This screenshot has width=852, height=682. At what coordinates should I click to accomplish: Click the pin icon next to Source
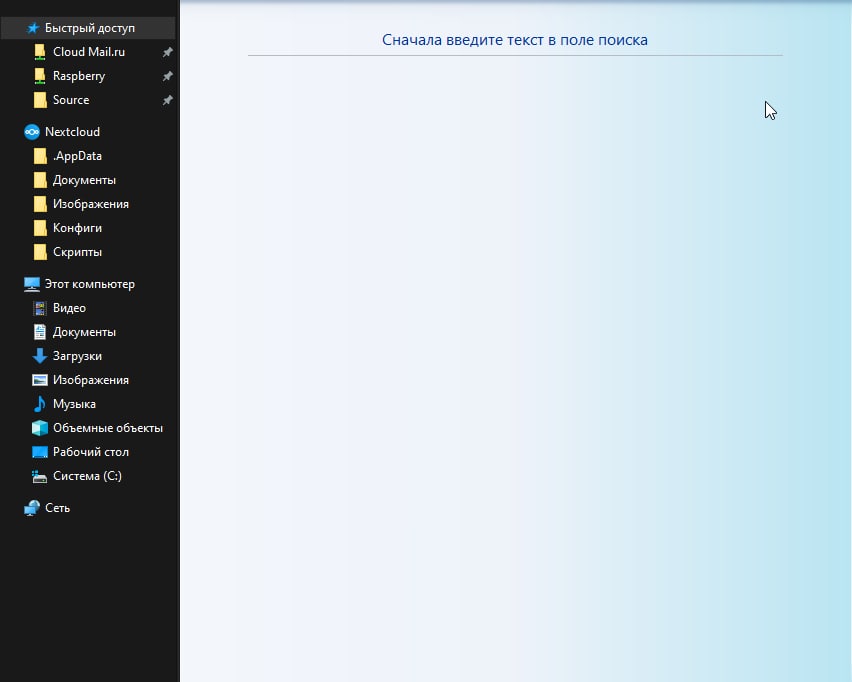click(167, 100)
